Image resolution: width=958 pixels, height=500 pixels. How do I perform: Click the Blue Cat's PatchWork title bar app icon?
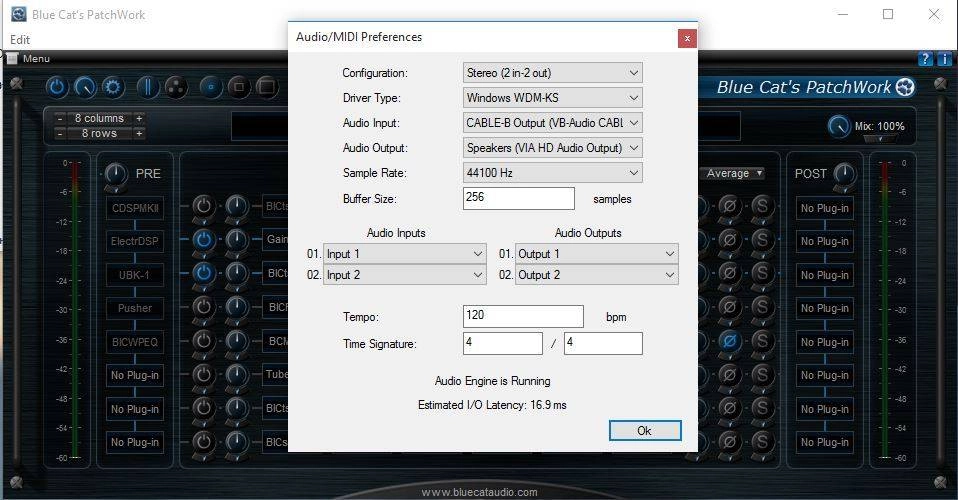[x=19, y=14]
